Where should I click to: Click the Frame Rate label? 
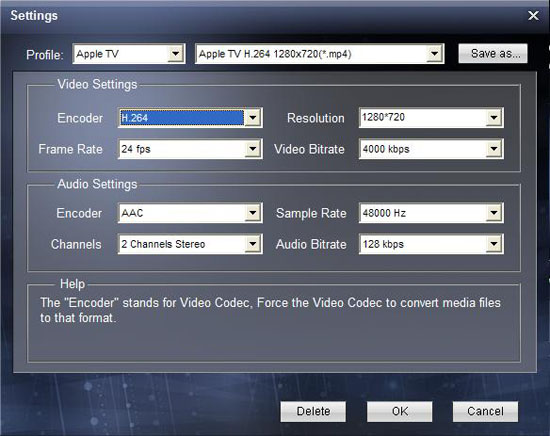point(71,149)
